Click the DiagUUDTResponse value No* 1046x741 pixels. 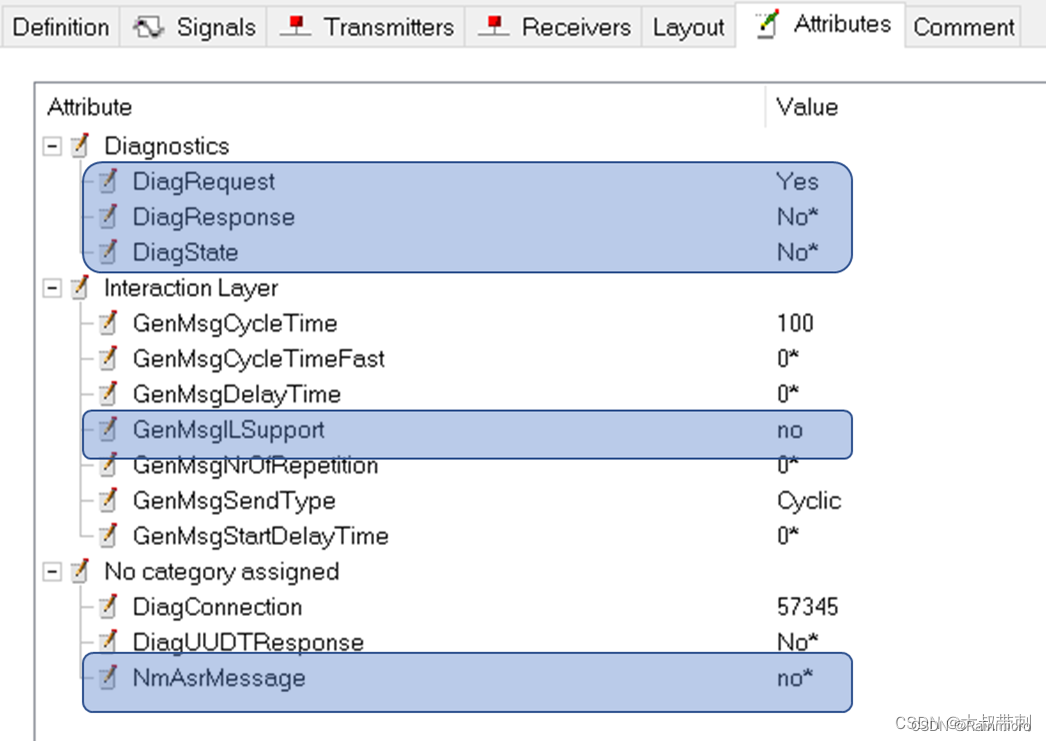[797, 642]
